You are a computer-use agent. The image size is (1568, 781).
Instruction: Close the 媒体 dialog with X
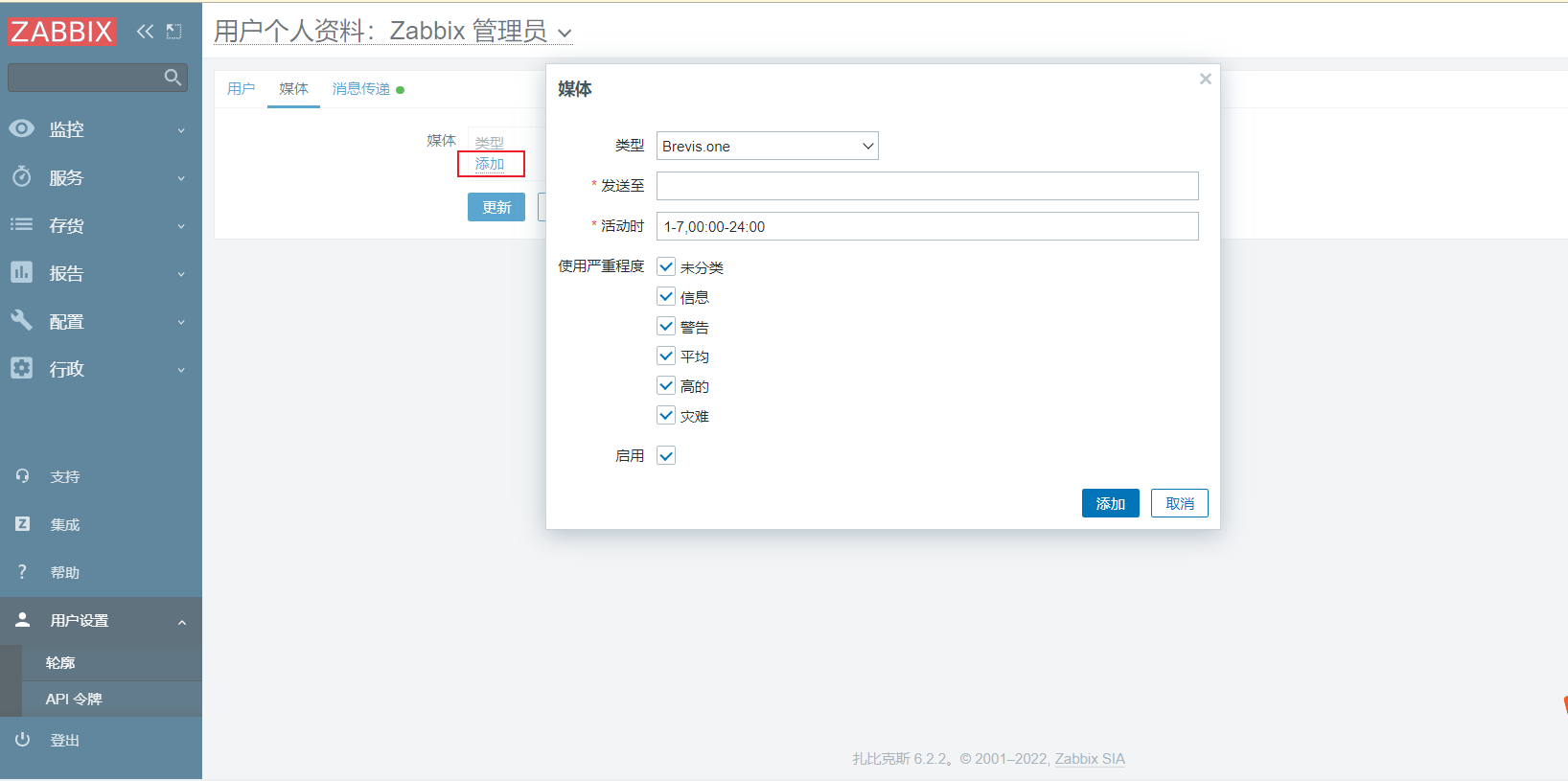[1206, 79]
